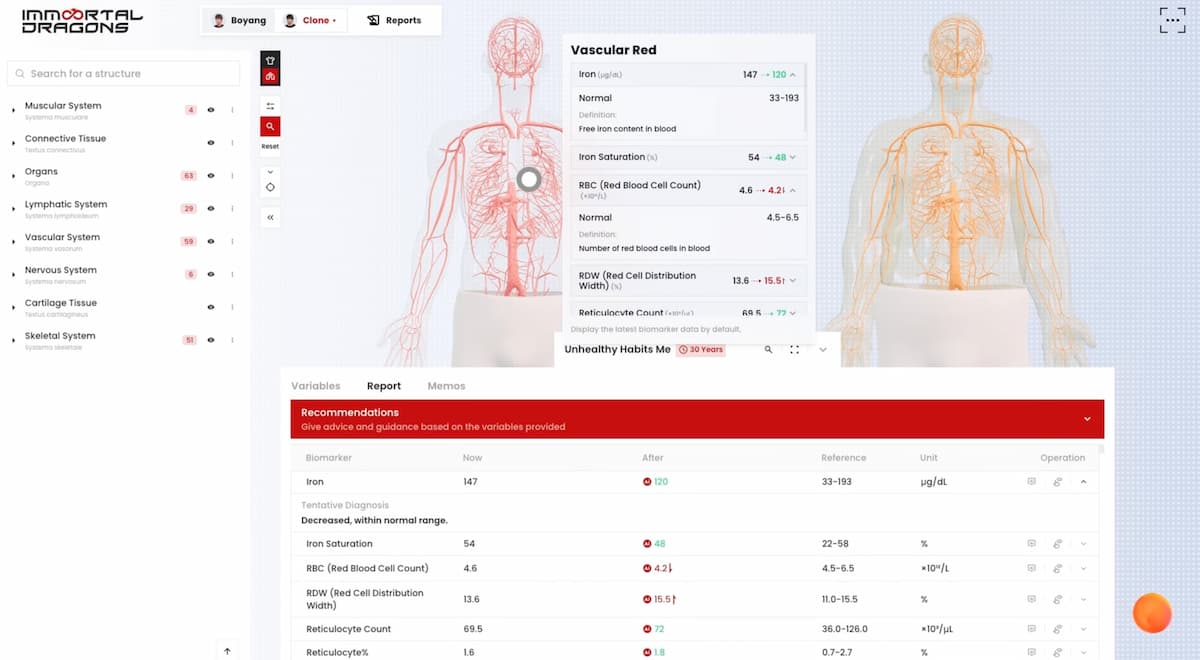1200x660 pixels.
Task: Open the compare sliders icon in toolbar
Action: pos(270,106)
